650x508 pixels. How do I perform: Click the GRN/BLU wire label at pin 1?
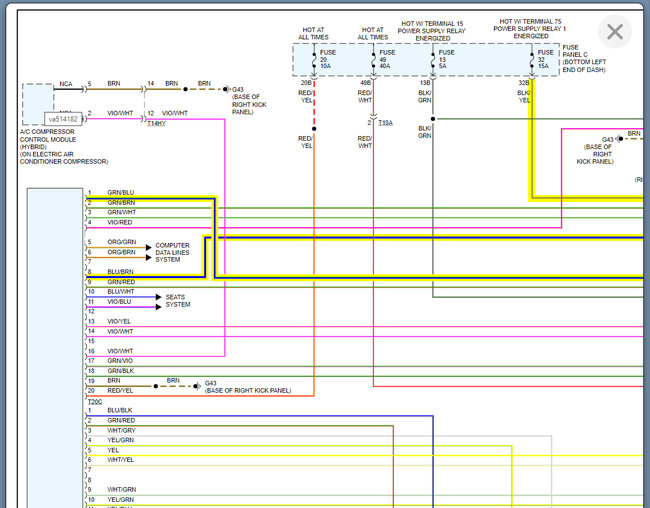pyautogui.click(x=121, y=193)
